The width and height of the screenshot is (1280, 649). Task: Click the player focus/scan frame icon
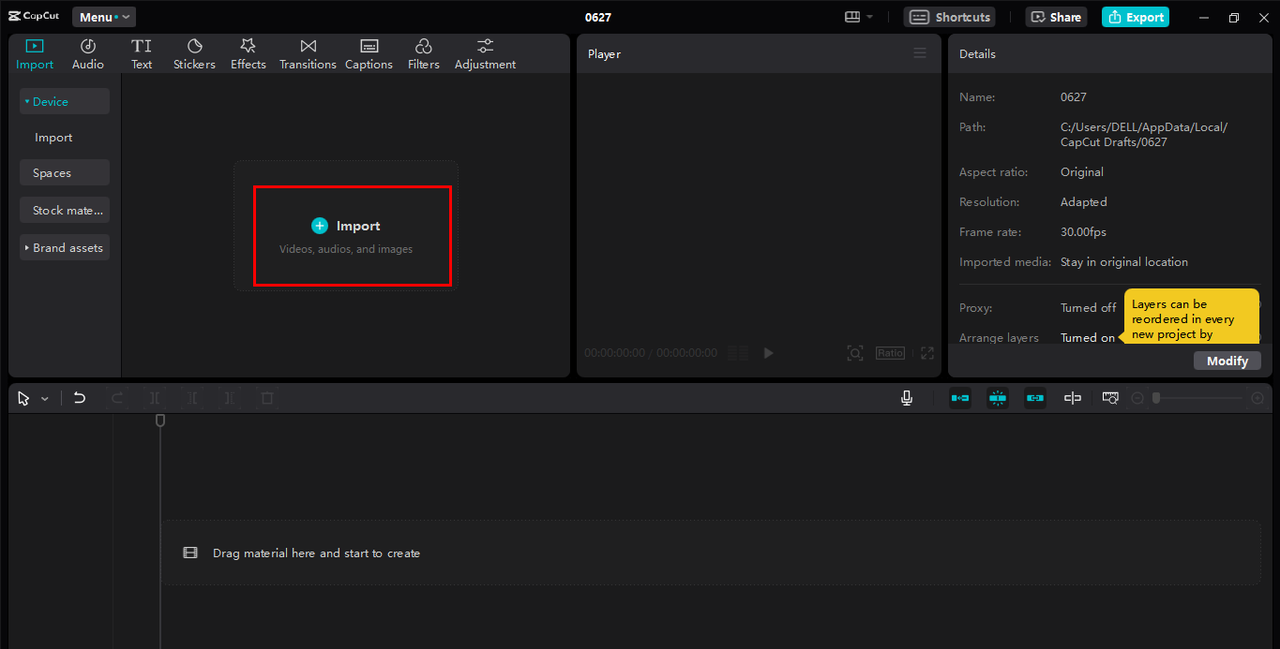[855, 353]
